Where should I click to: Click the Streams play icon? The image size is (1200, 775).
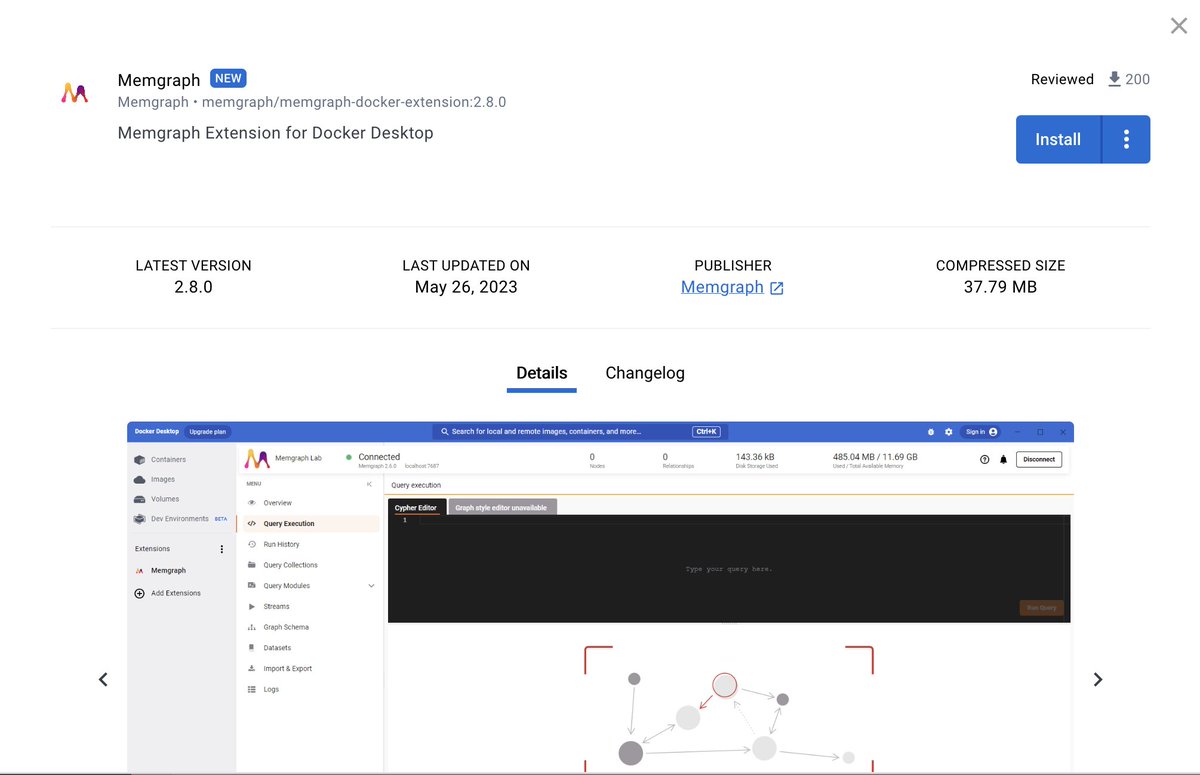pyautogui.click(x=252, y=607)
